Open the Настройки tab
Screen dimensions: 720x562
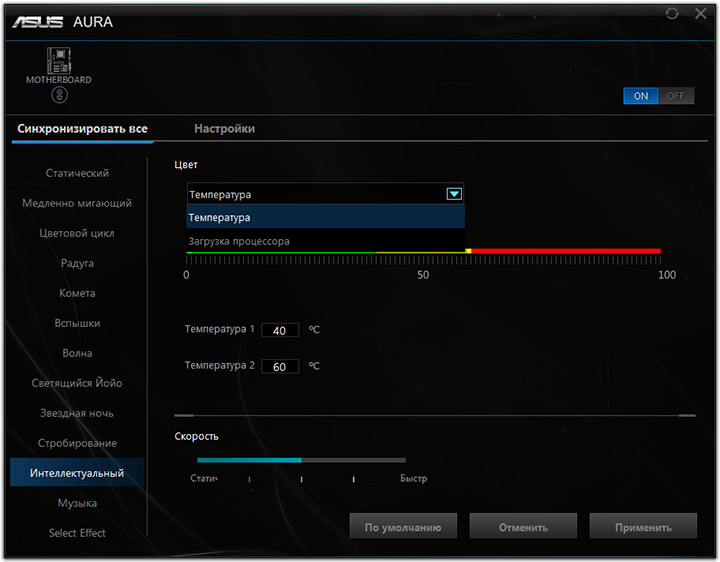coord(225,129)
